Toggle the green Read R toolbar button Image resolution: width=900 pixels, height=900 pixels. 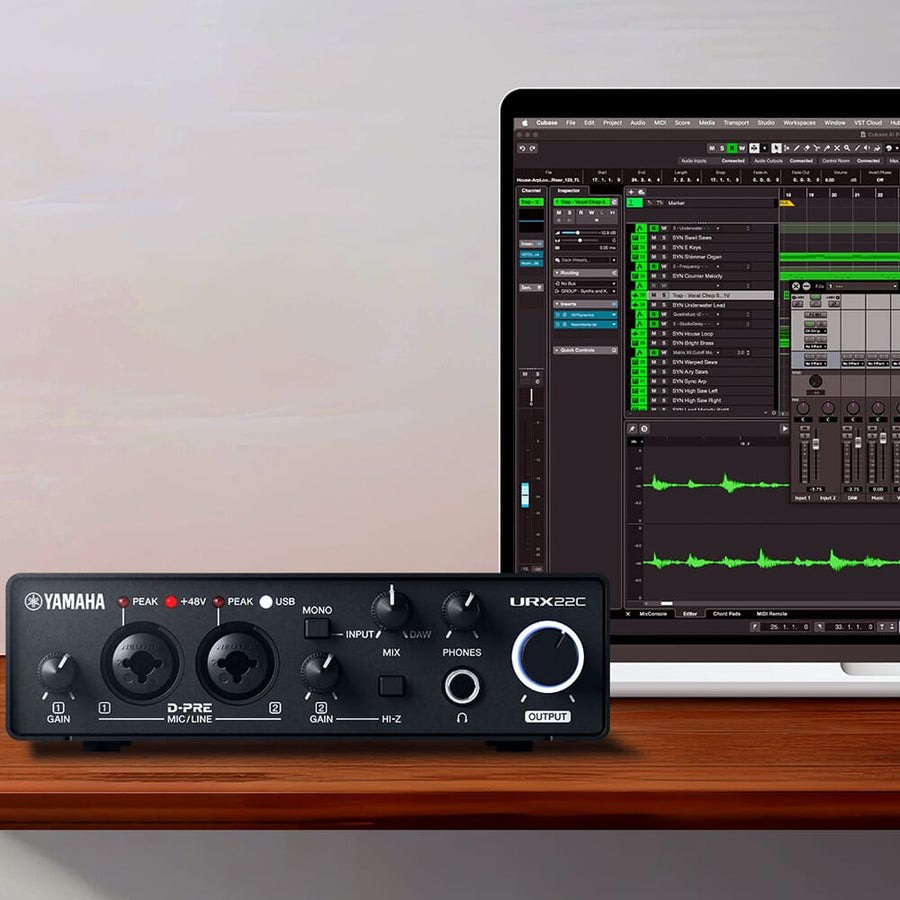click(732, 148)
